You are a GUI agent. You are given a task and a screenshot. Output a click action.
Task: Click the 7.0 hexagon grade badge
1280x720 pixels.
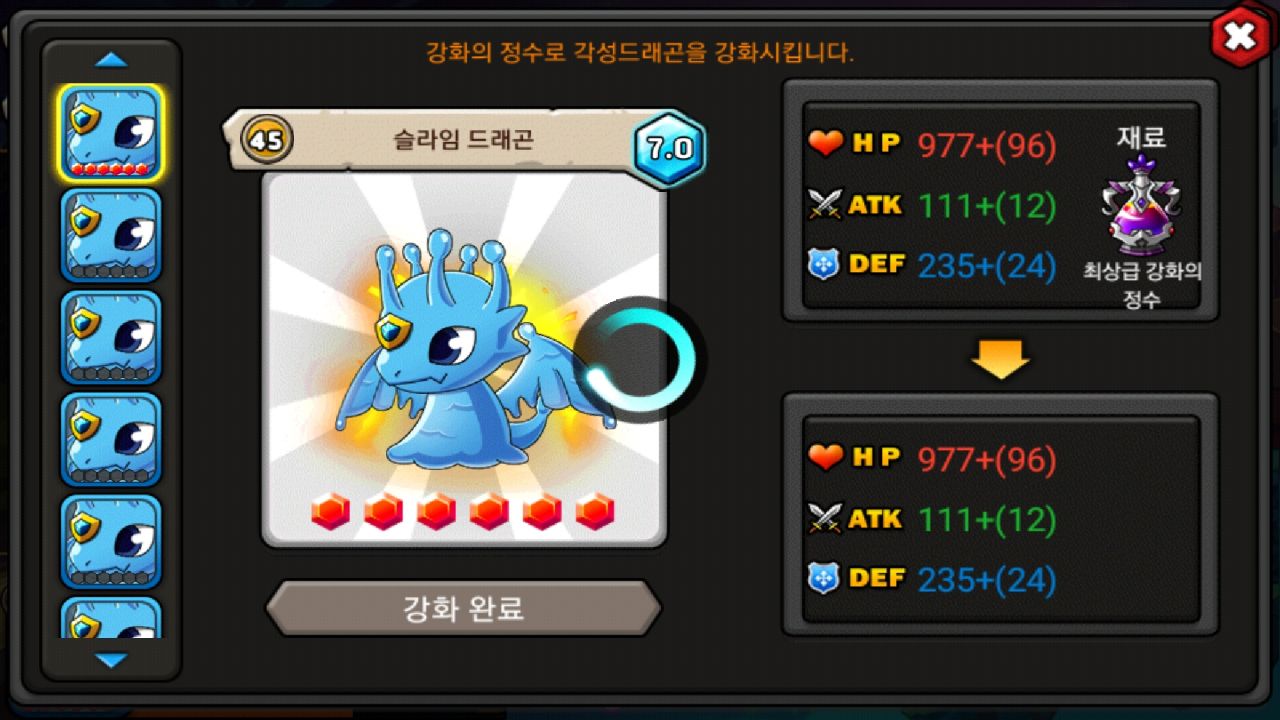click(x=669, y=149)
